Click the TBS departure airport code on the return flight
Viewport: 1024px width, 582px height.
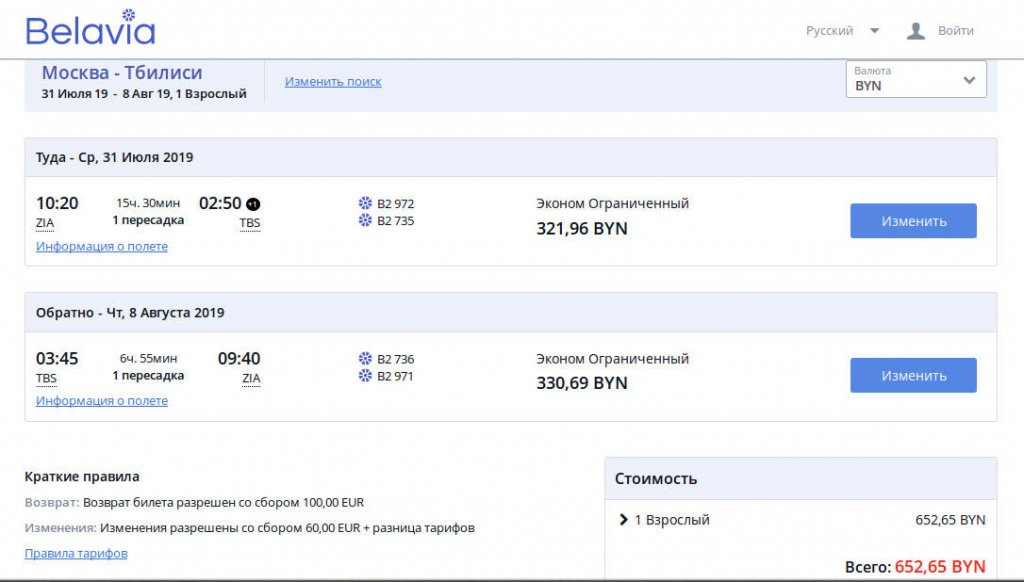coord(46,378)
